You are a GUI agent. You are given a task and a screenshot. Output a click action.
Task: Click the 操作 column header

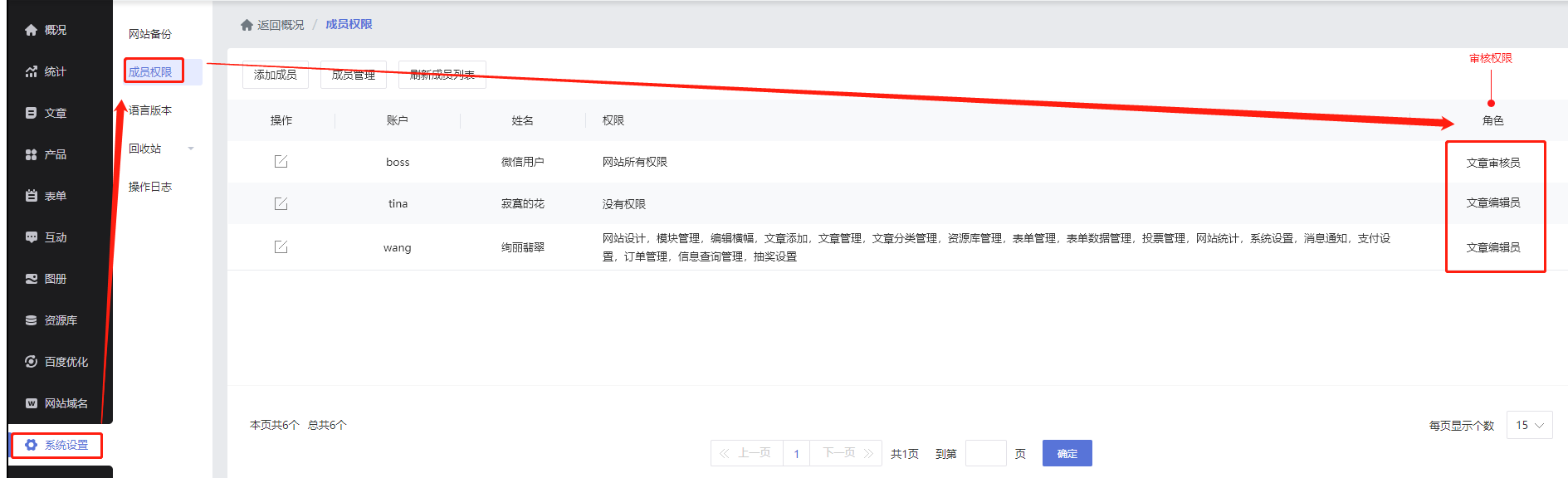click(281, 120)
